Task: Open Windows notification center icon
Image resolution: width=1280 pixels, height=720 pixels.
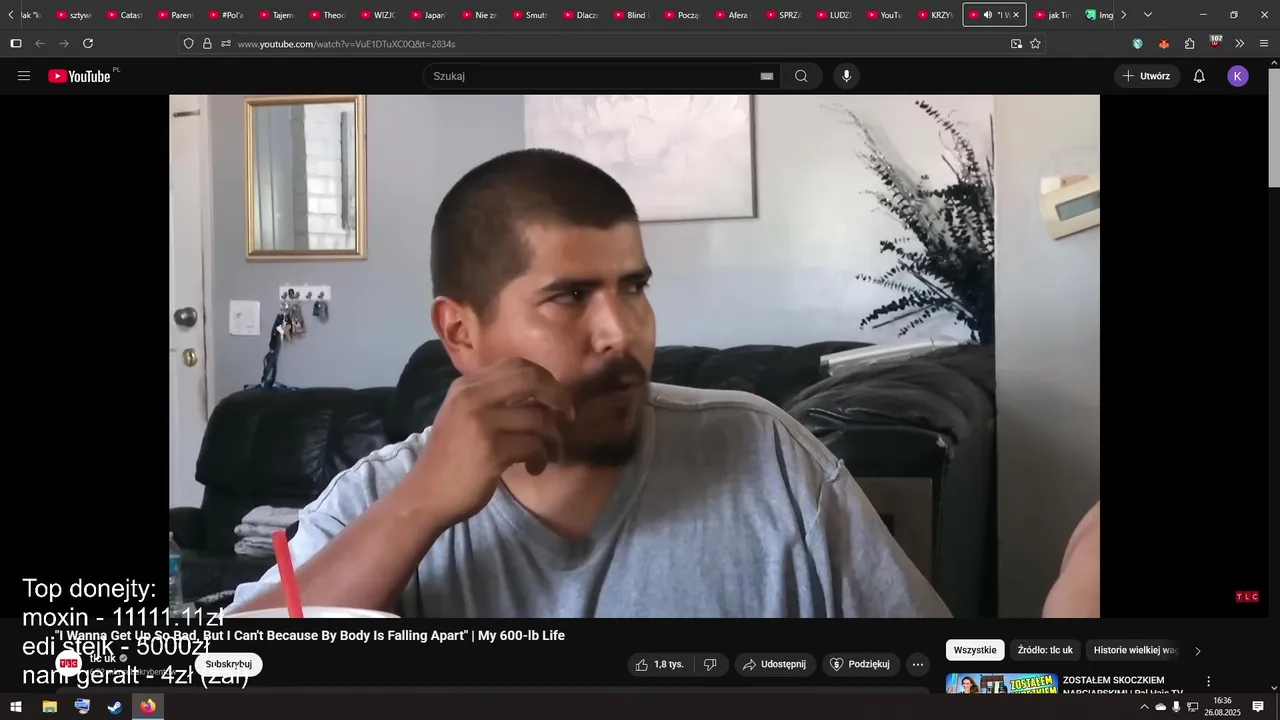Action: pyautogui.click(x=1258, y=707)
